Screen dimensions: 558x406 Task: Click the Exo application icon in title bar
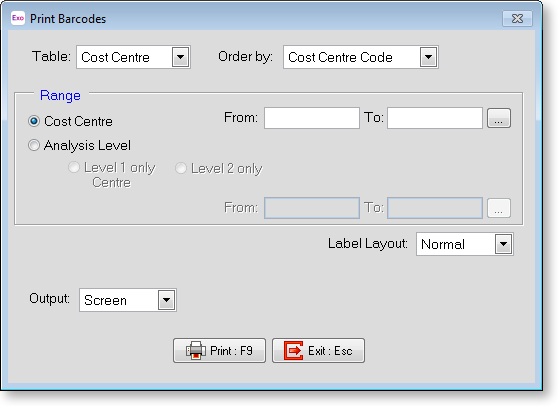click(18, 18)
